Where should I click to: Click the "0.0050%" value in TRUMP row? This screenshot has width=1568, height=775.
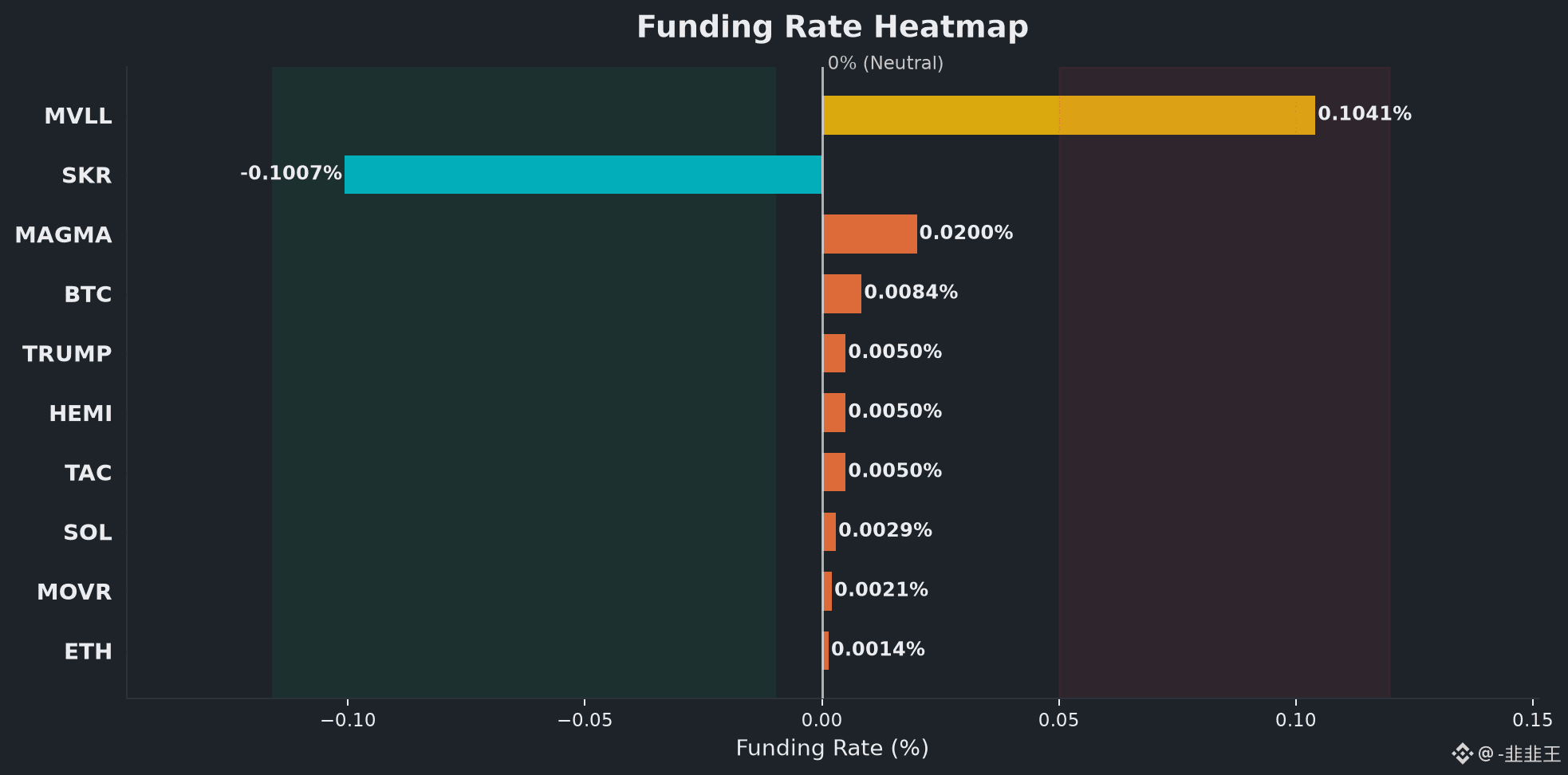(x=895, y=352)
